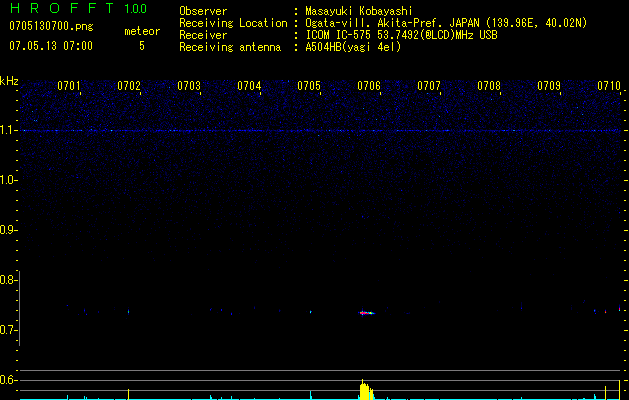Click the Receiving Location label
Viewport: 629px width, 400px height.
point(233,23)
